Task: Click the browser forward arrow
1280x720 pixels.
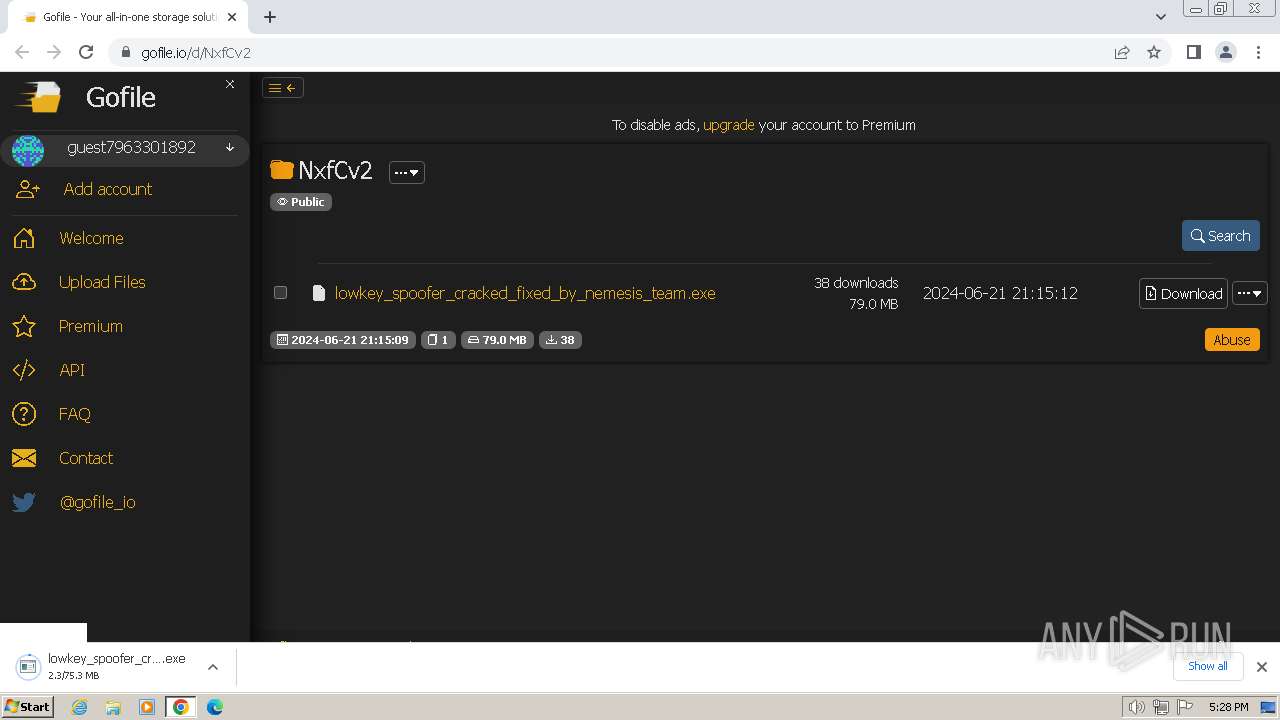Action: pyautogui.click(x=54, y=52)
